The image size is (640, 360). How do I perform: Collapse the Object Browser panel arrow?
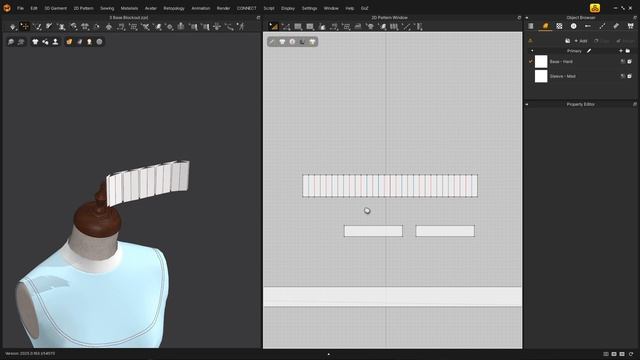click(x=527, y=18)
